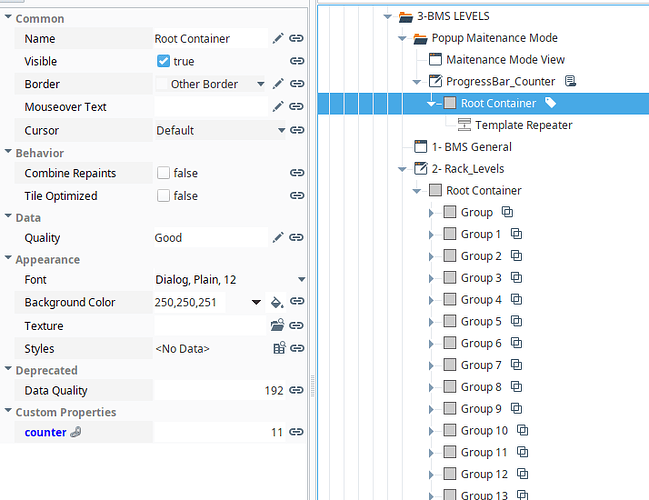Click the binding link icon for Texture
Screen dimensions: 649x500
(296, 326)
